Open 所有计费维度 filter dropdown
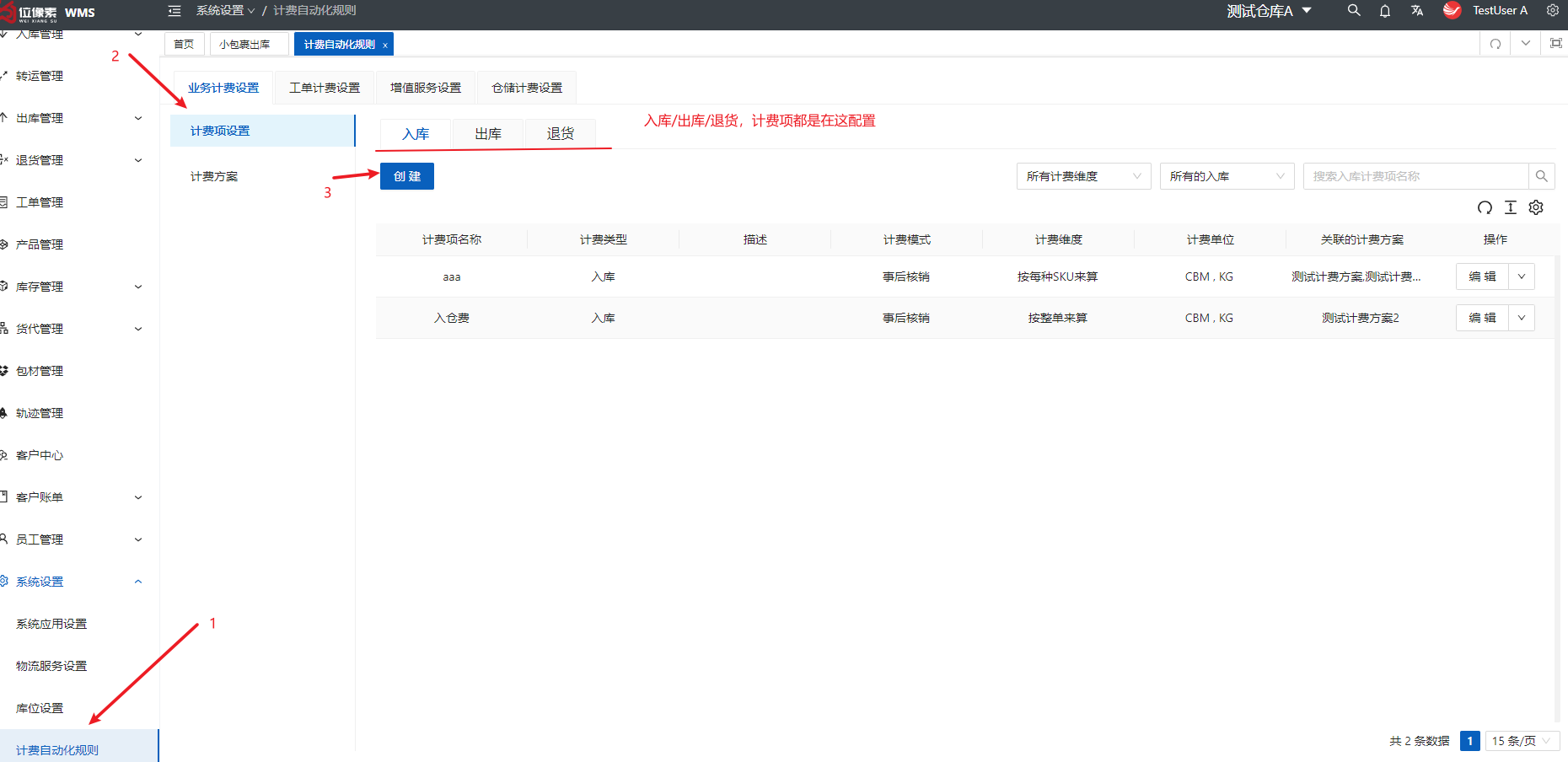Image resolution: width=1568 pixels, height=762 pixels. point(1083,176)
